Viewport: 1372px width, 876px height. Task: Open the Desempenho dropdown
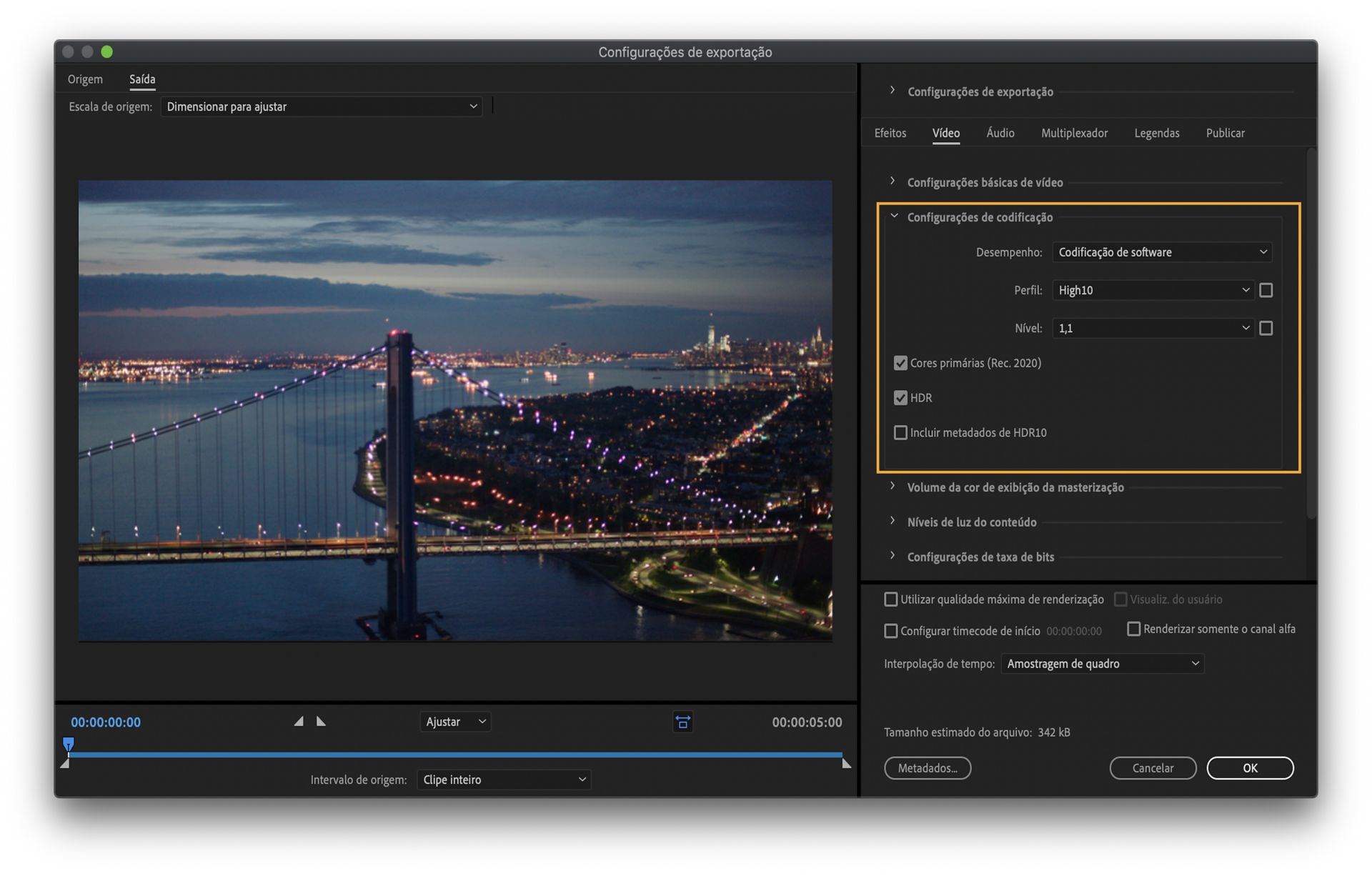(1161, 252)
